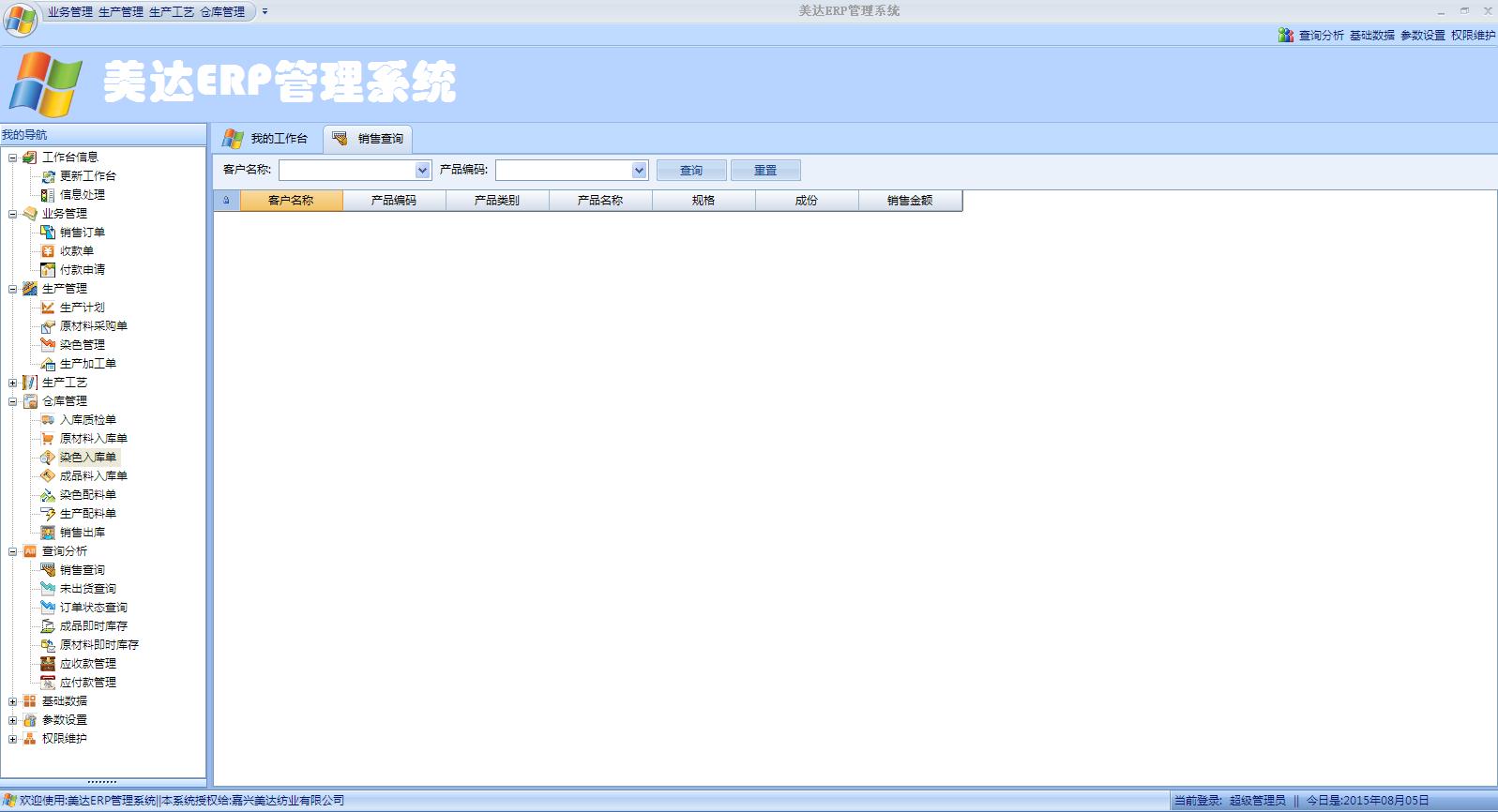Screen dimensions: 1498x812
Task: Click the 收款单 tree icon
Action: click(48, 251)
